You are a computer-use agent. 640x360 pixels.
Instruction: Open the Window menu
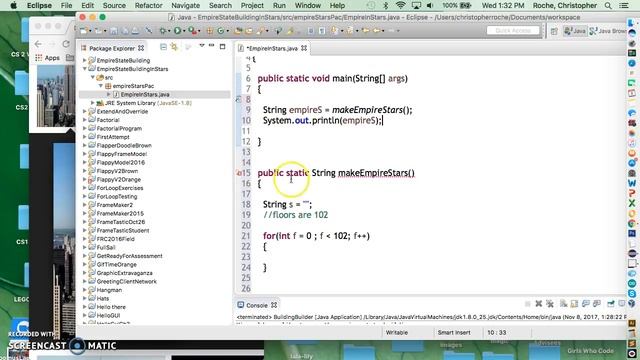pyautogui.click(x=308, y=6)
